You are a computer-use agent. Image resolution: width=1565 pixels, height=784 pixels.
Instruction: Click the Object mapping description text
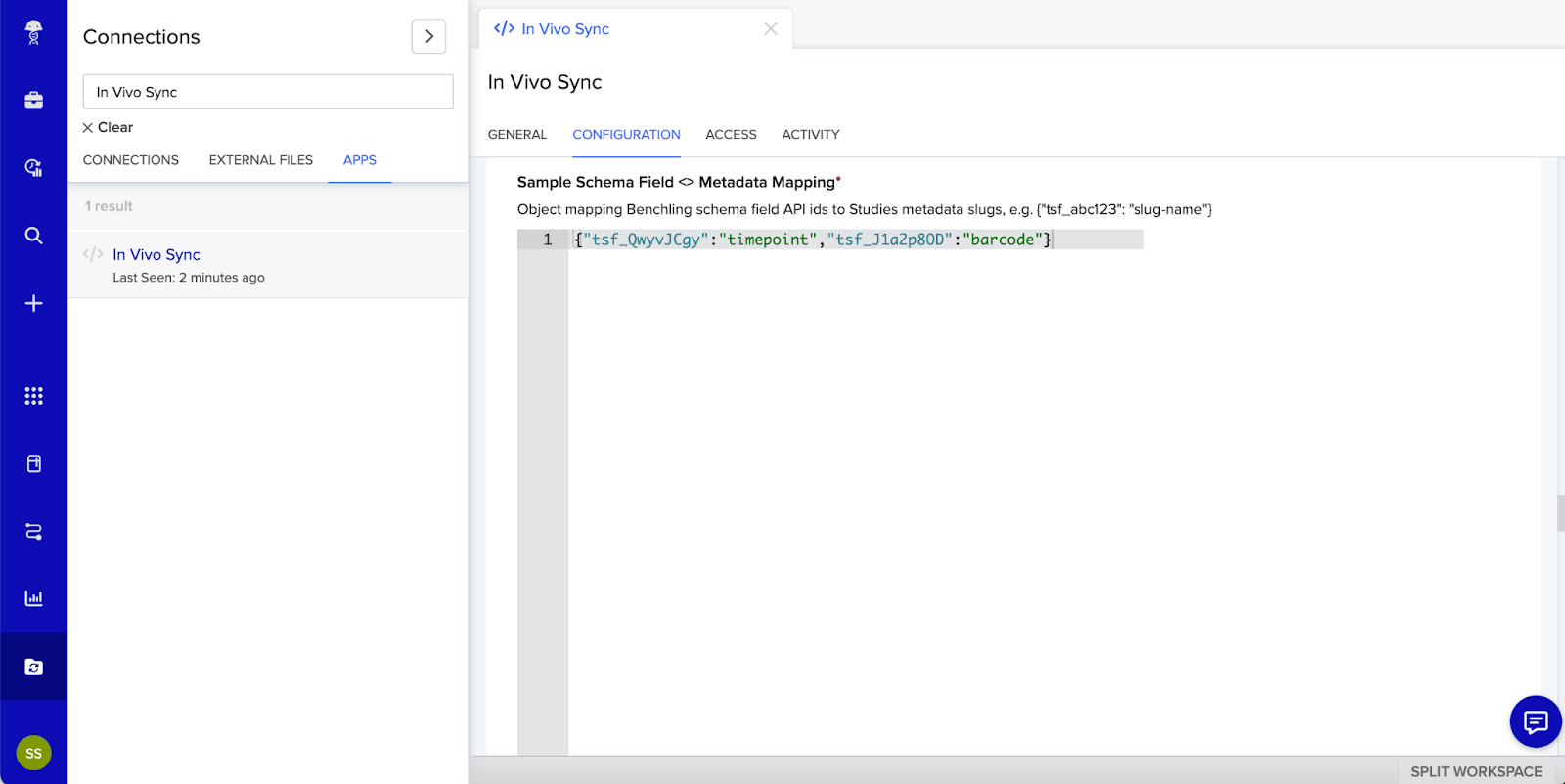pos(865,209)
